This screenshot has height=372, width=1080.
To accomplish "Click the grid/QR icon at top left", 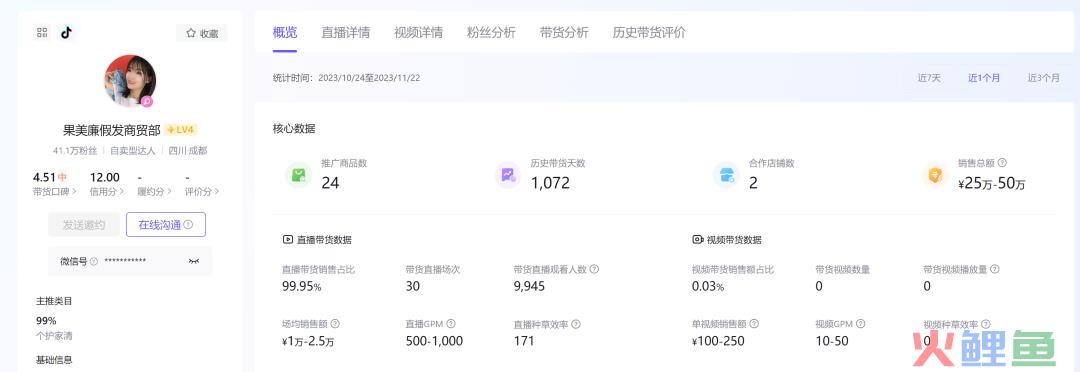I will pyautogui.click(x=42, y=32).
